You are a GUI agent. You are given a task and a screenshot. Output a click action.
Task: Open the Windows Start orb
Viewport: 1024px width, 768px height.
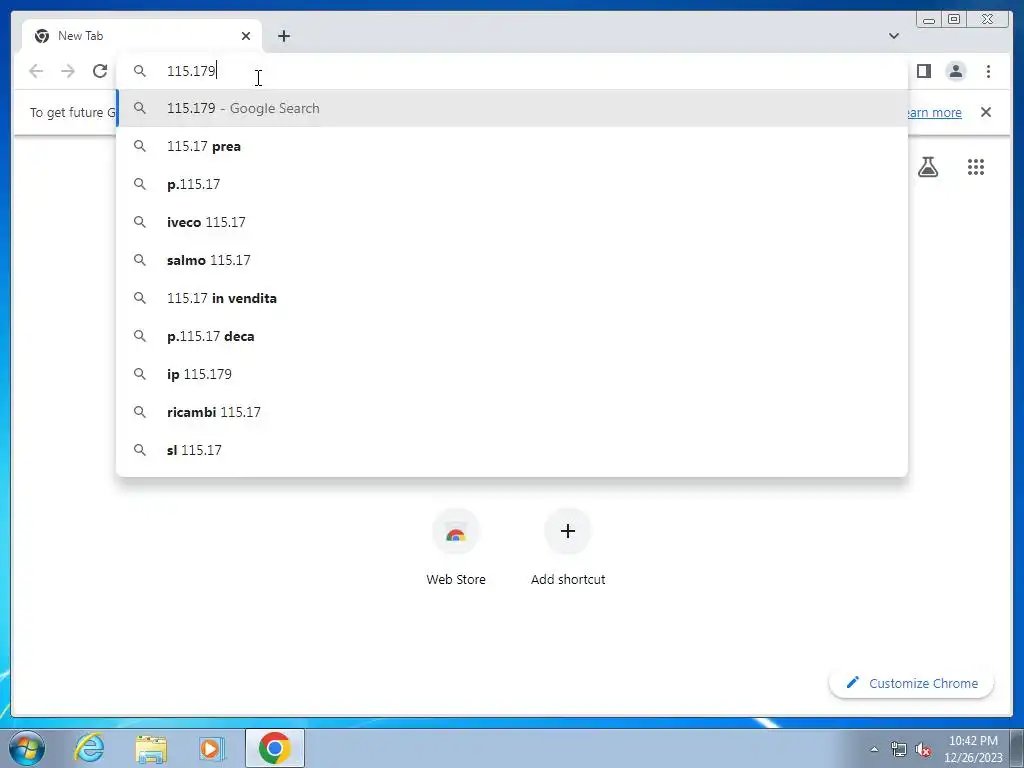(27, 748)
